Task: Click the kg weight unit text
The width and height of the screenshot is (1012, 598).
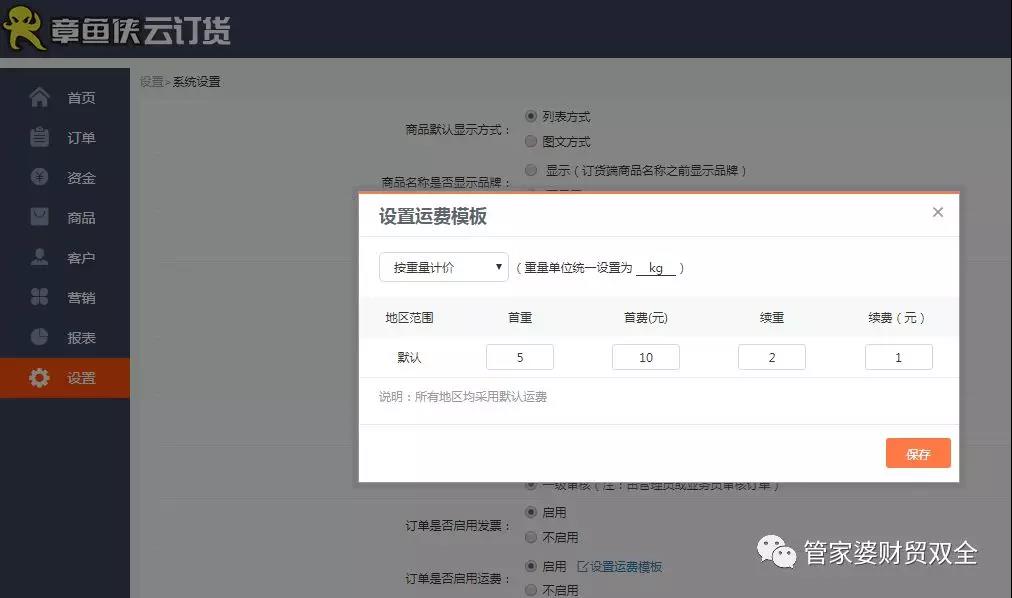Action: (656, 268)
